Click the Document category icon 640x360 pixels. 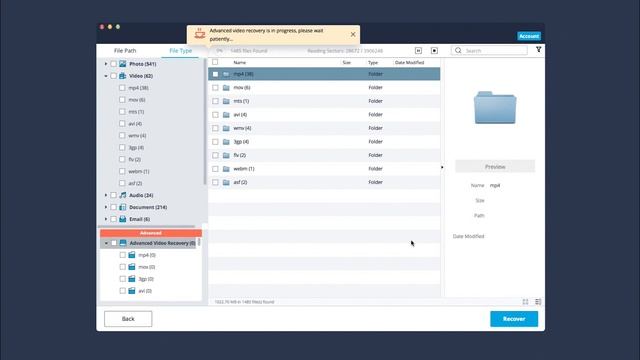tap(122, 207)
